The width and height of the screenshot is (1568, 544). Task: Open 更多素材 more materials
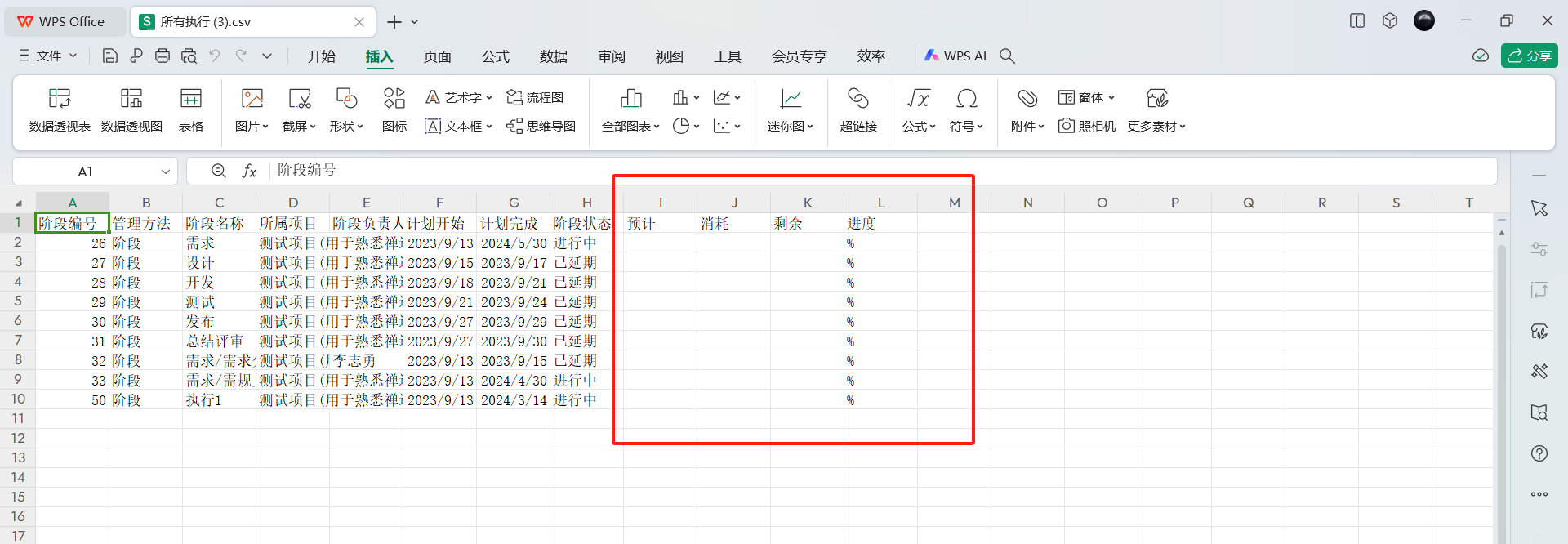[x=1156, y=110]
